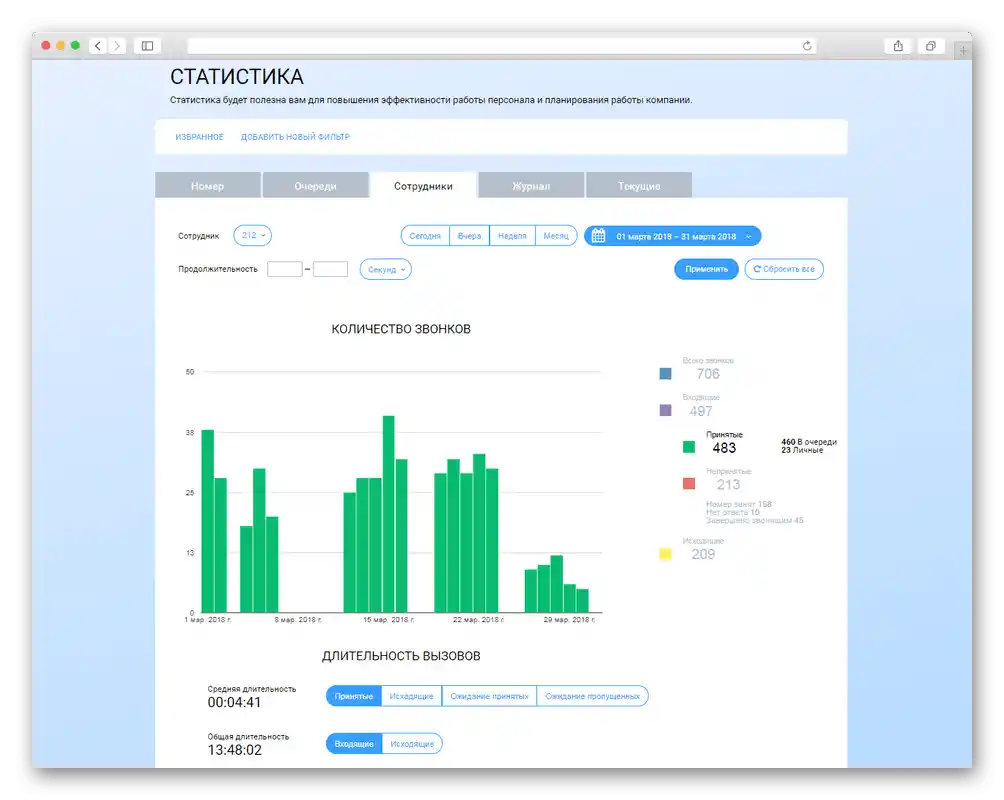The image size is (1004, 800).
Task: Enable the Исходящие duration filter
Action: click(412, 695)
